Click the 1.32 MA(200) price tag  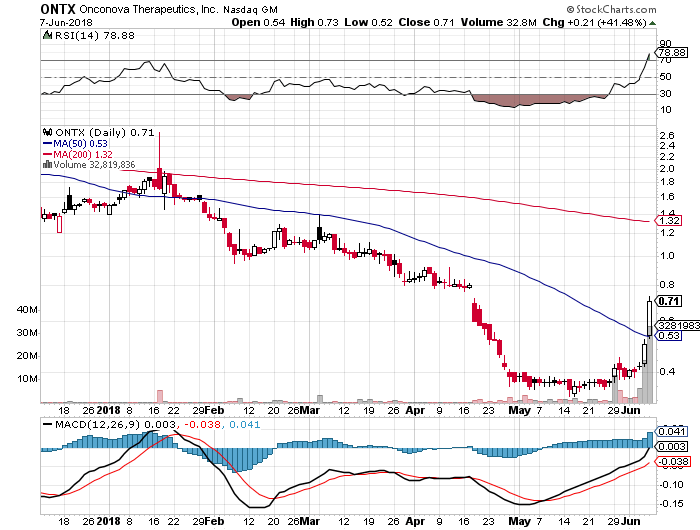click(668, 221)
